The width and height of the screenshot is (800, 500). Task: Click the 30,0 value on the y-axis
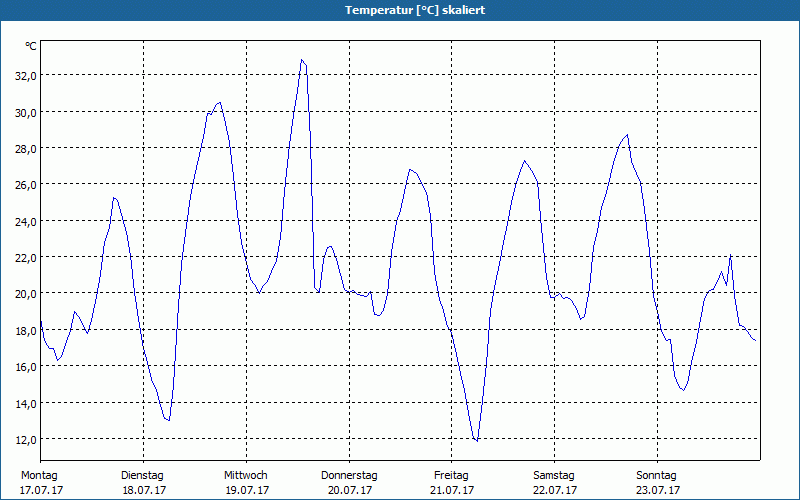tap(25, 112)
